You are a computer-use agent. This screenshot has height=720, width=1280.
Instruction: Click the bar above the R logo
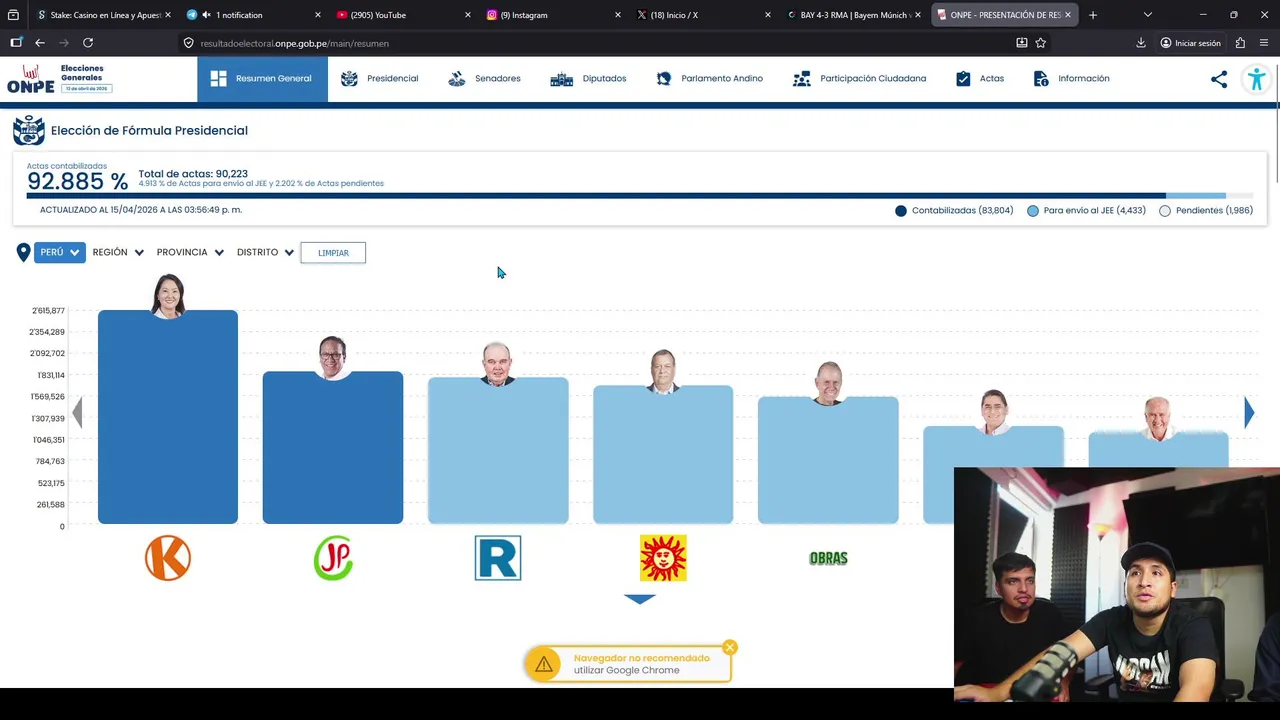pos(498,450)
